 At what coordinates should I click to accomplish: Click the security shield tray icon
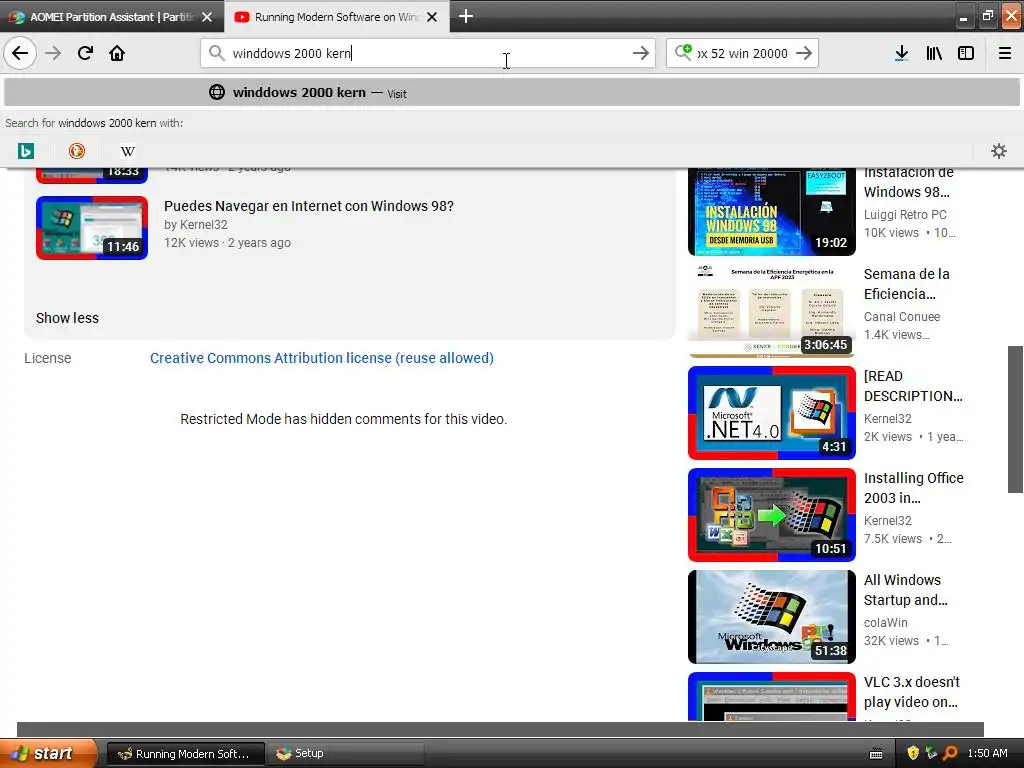(913, 753)
